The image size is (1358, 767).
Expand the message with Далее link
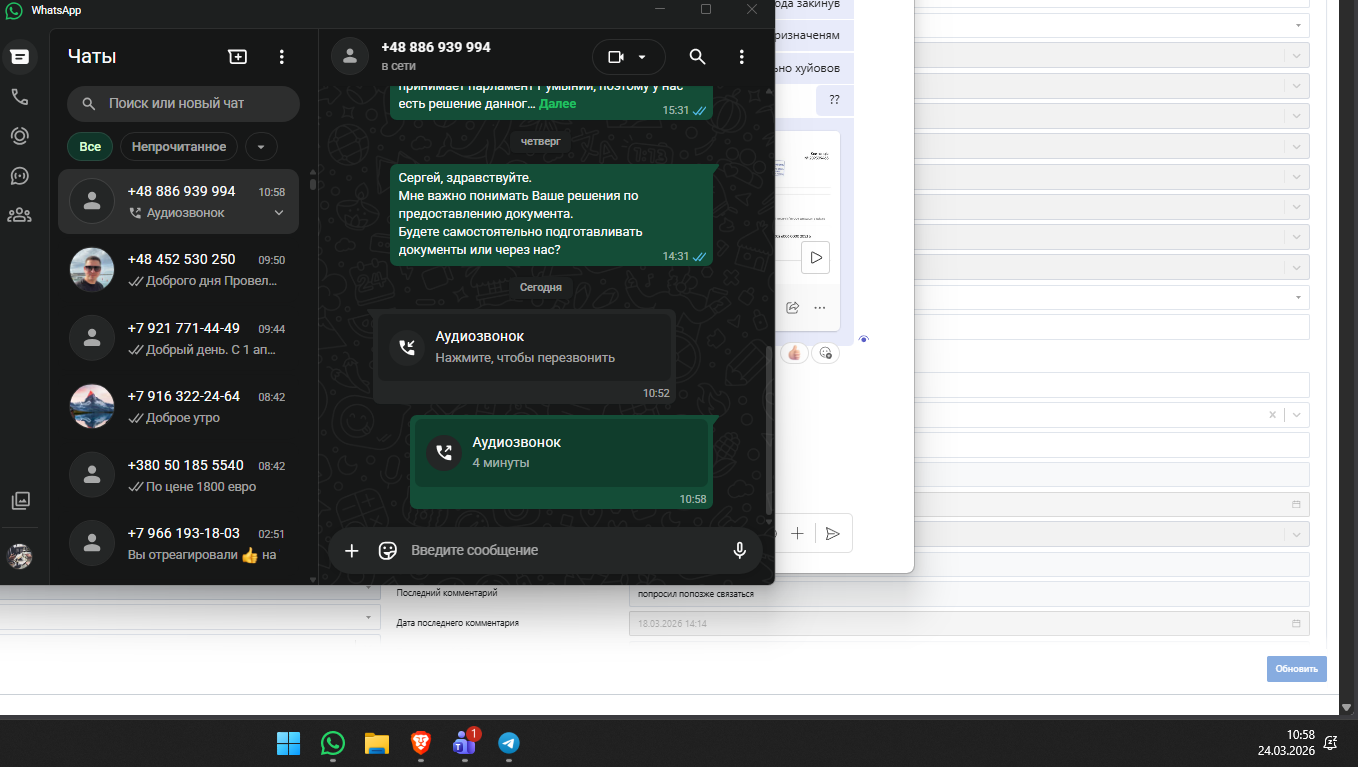coord(557,103)
